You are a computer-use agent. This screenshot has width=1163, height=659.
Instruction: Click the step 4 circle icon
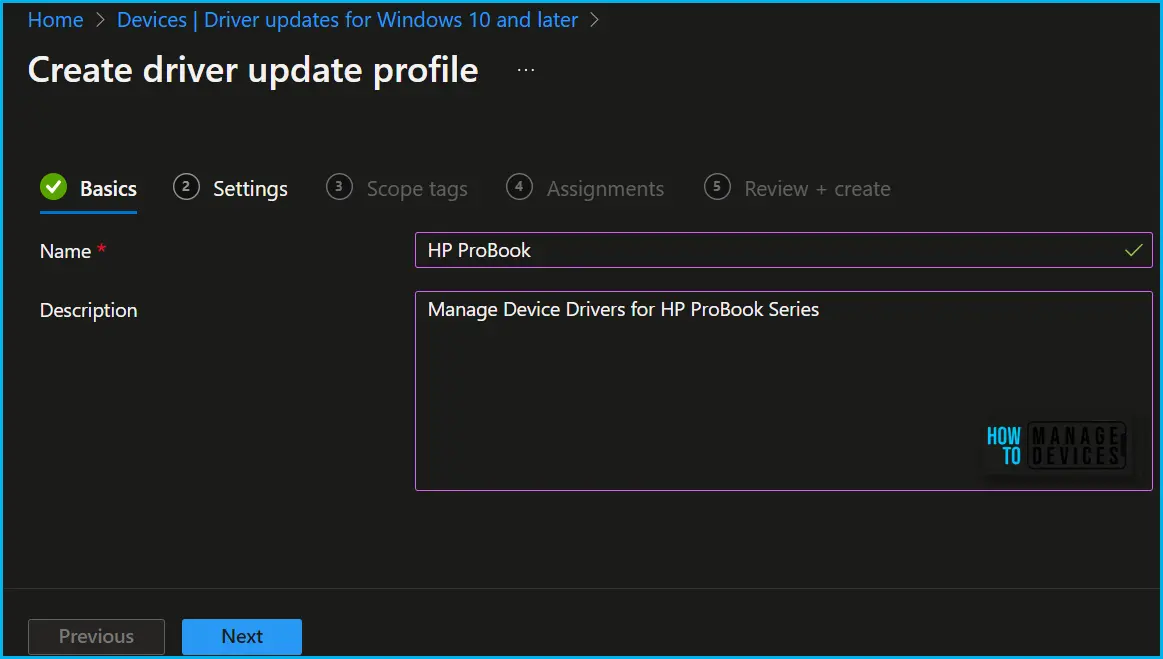(x=519, y=187)
